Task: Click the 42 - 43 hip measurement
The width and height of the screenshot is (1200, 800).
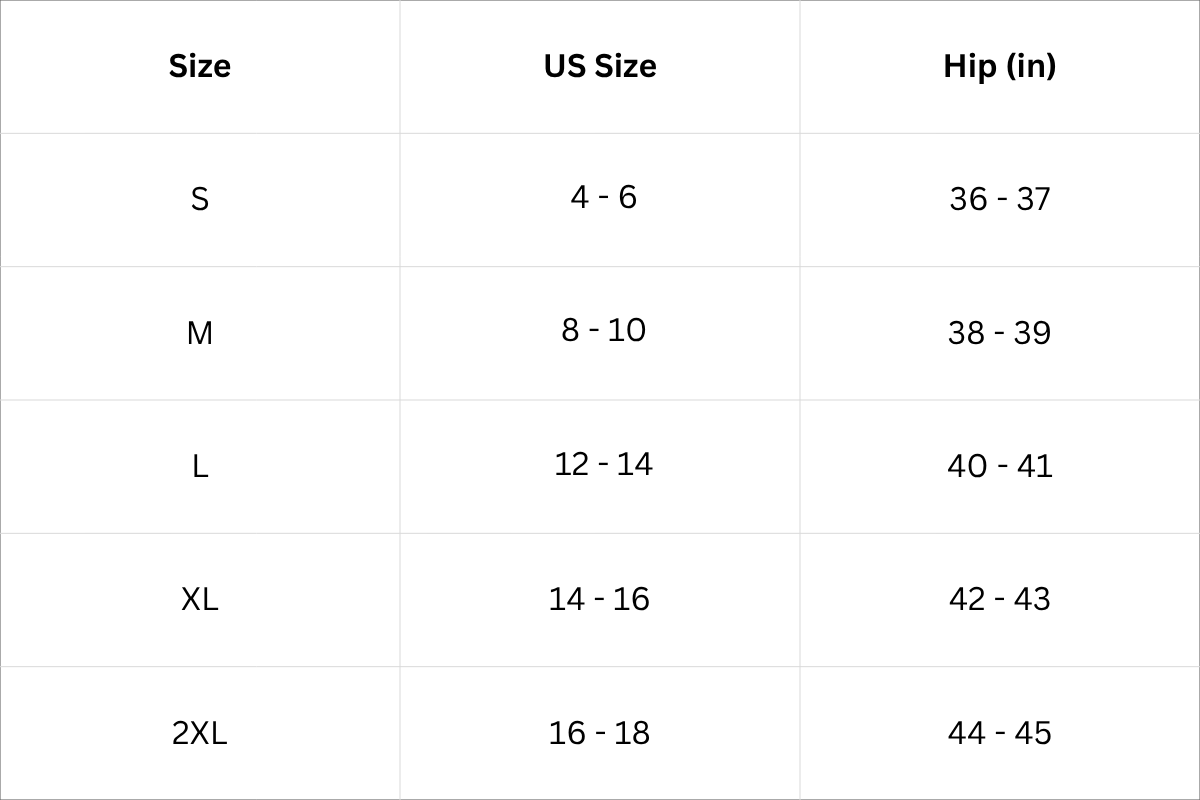Action: point(1000,599)
